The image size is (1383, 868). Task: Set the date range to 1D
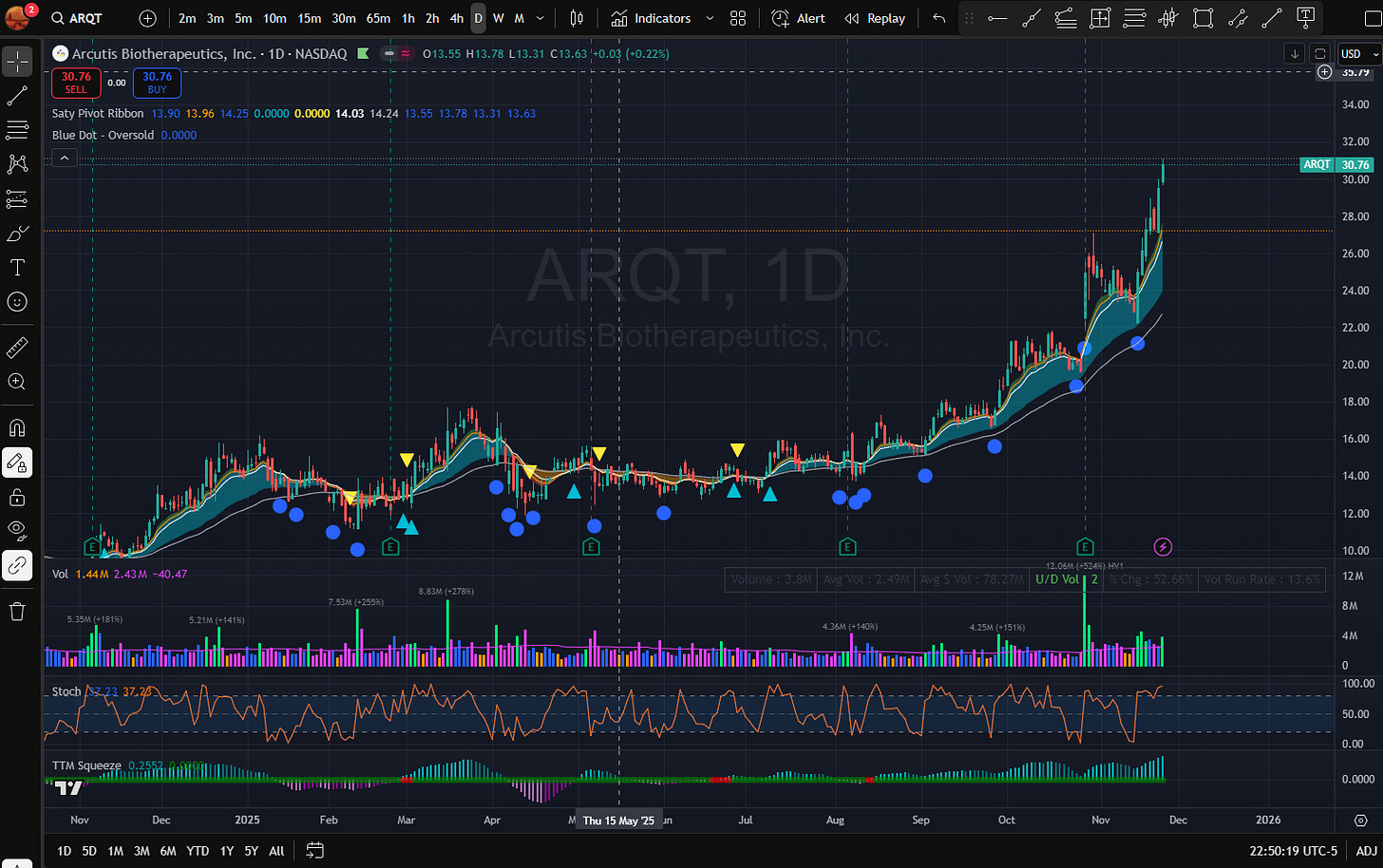pos(64,851)
